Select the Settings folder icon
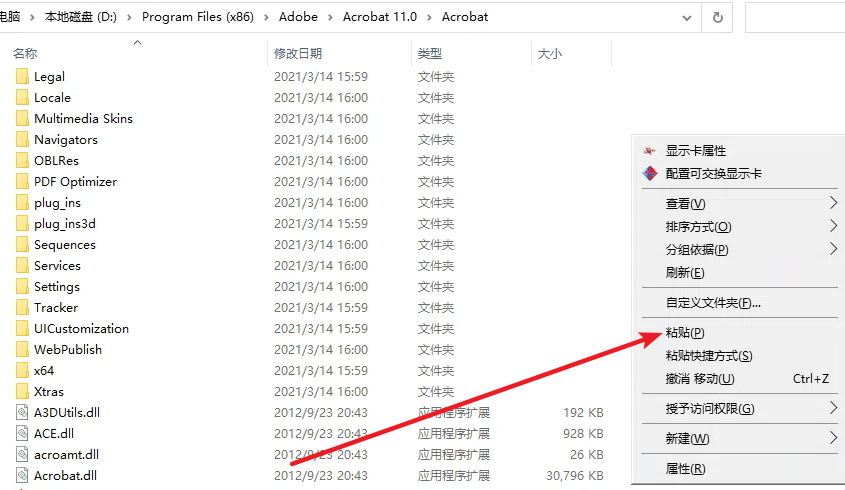The width and height of the screenshot is (845, 490). (22, 287)
